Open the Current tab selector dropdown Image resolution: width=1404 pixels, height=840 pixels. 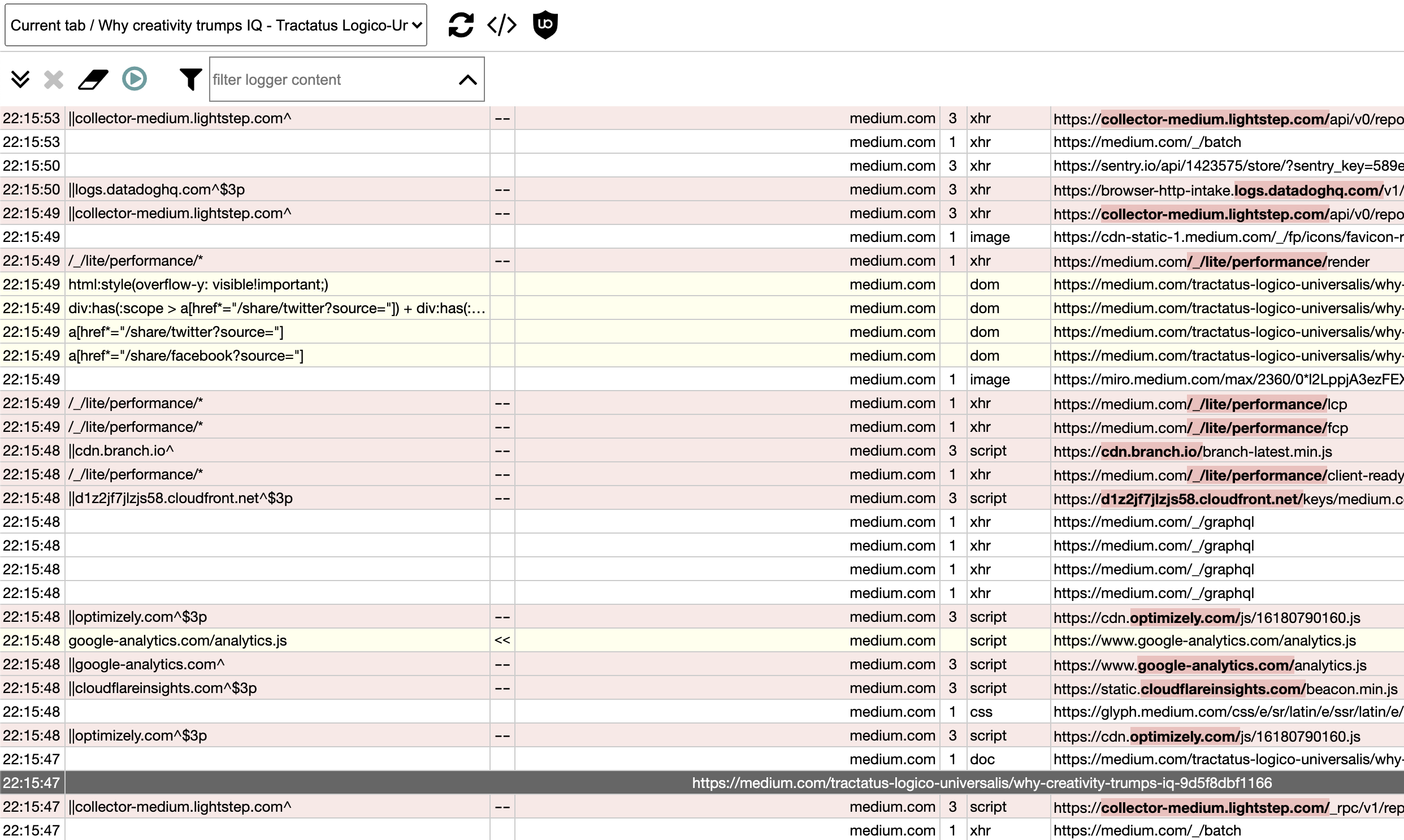pyautogui.click(x=215, y=24)
